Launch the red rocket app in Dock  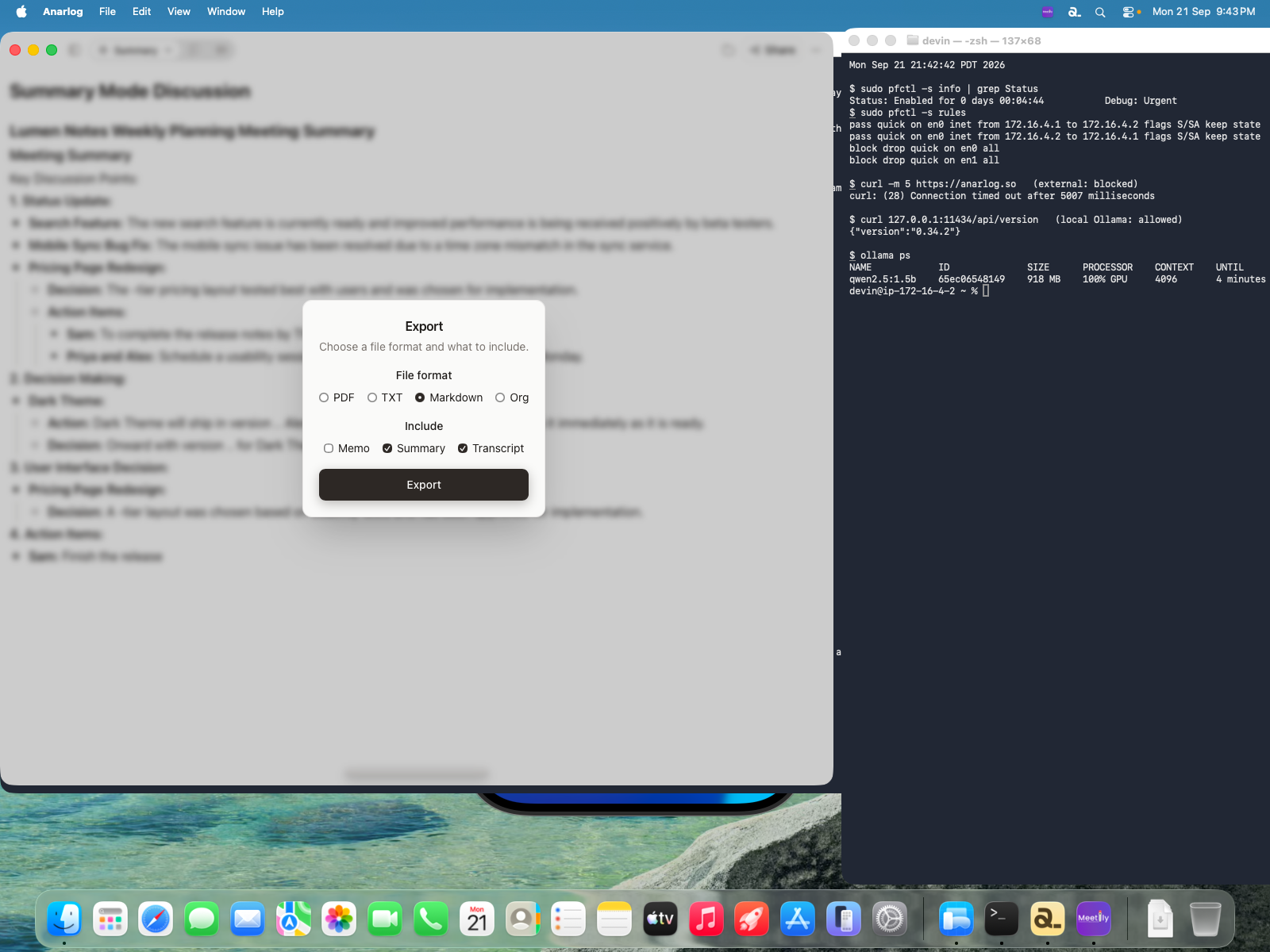[x=752, y=919]
